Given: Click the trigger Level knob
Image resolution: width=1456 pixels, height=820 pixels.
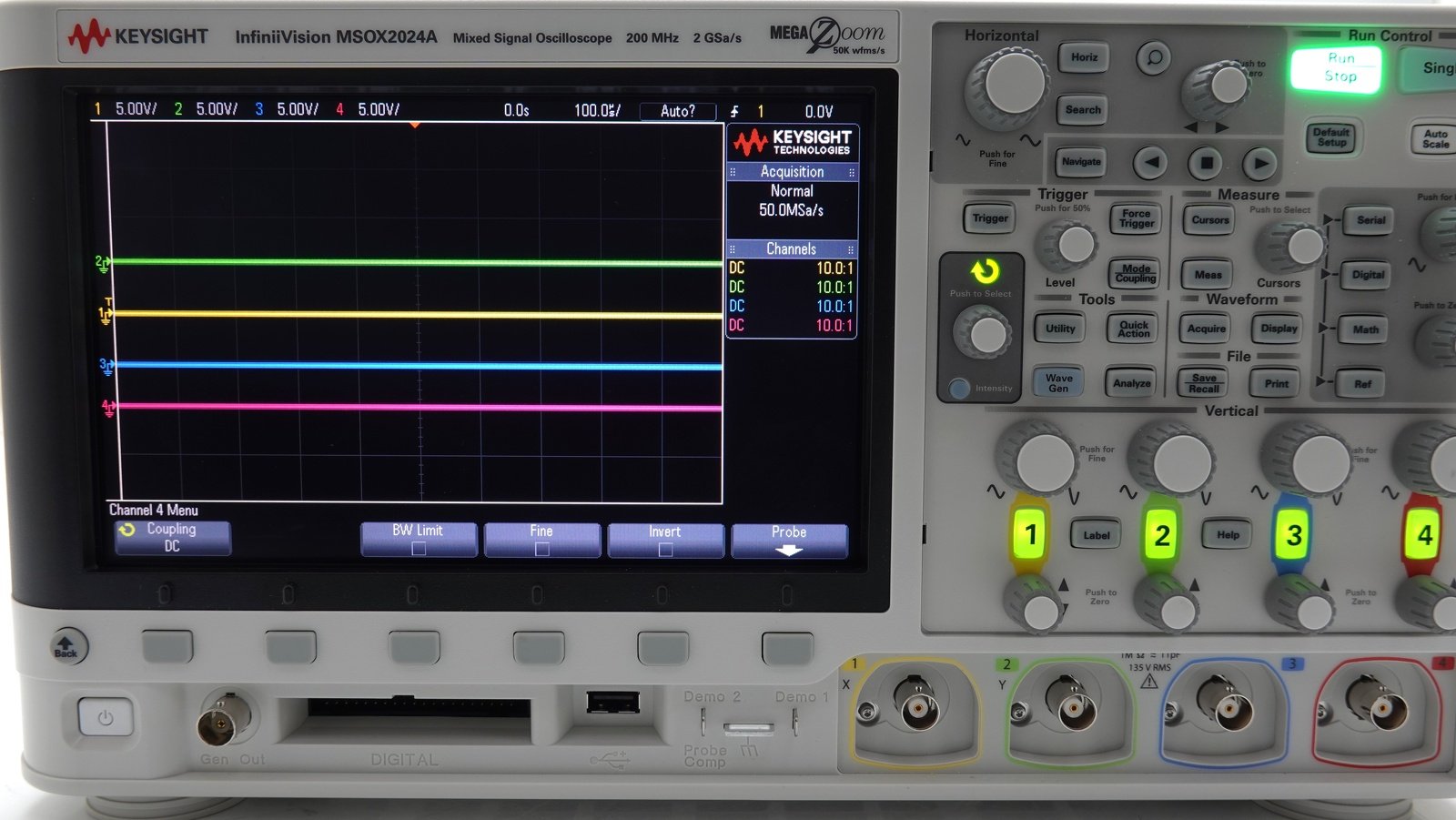Looking at the screenshot, I should (1067, 245).
